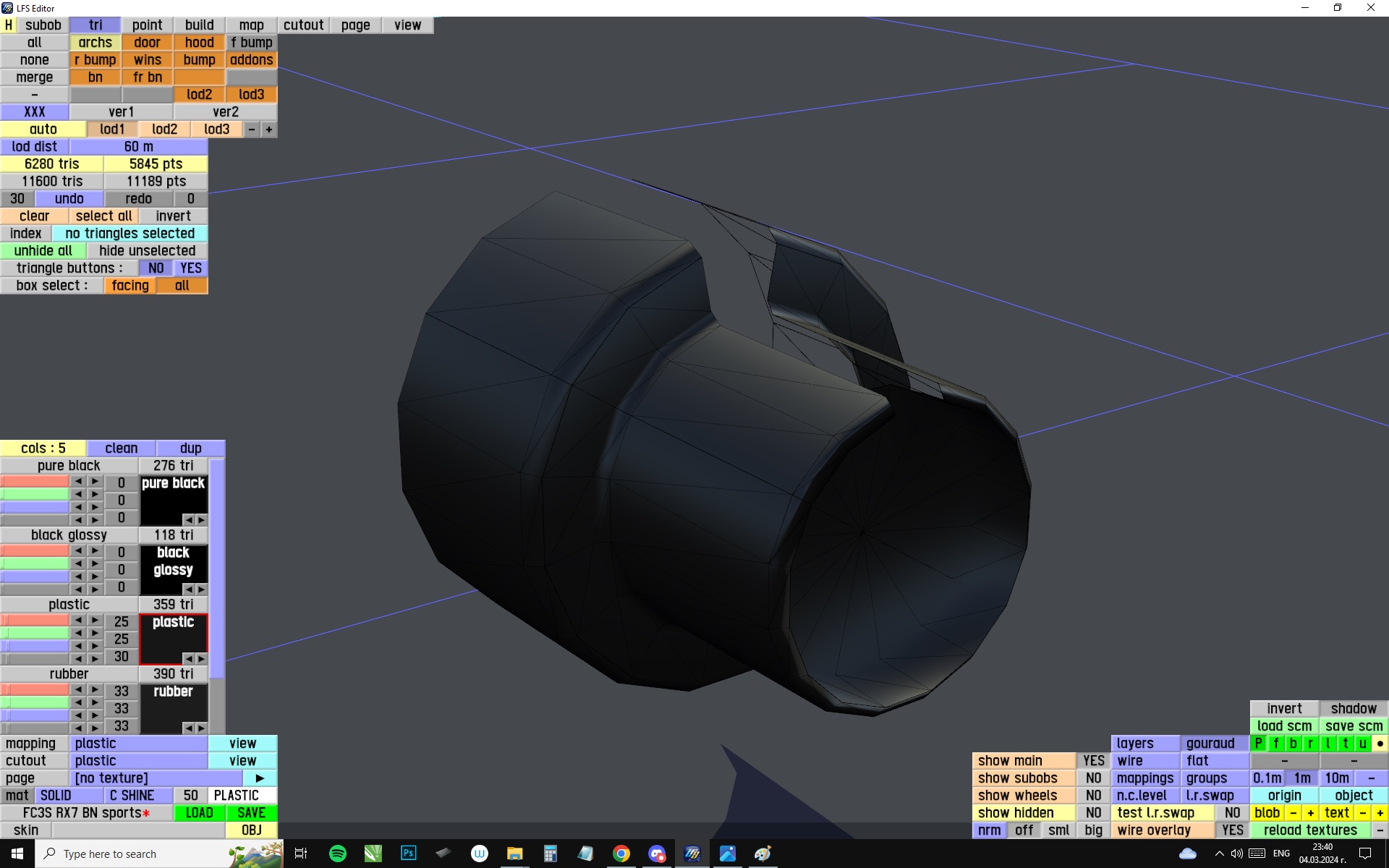
Task: Click the black dot button after layer letters
Action: pos(1380,743)
